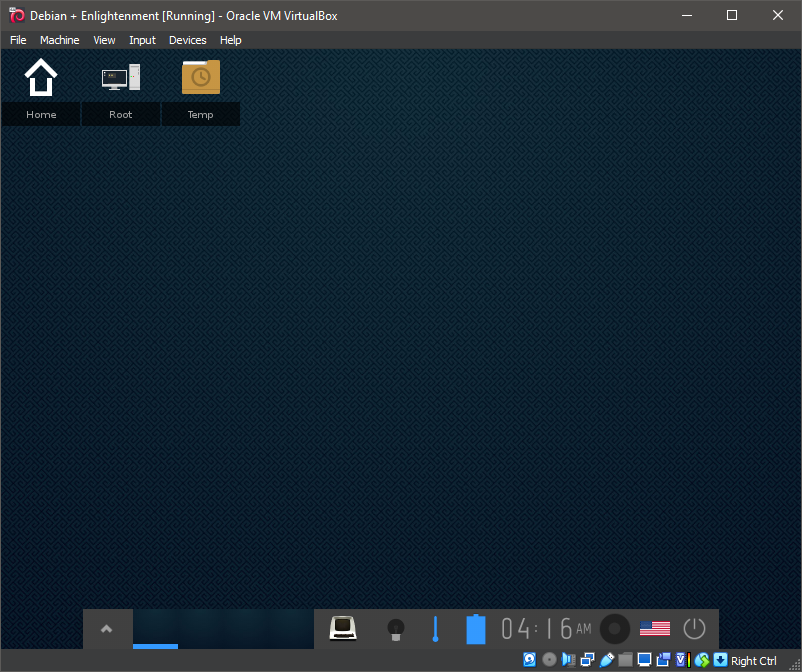Viewport: 802px width, 672px height.
Task: Click the computer launcher icon in shelf
Action: tap(343, 629)
